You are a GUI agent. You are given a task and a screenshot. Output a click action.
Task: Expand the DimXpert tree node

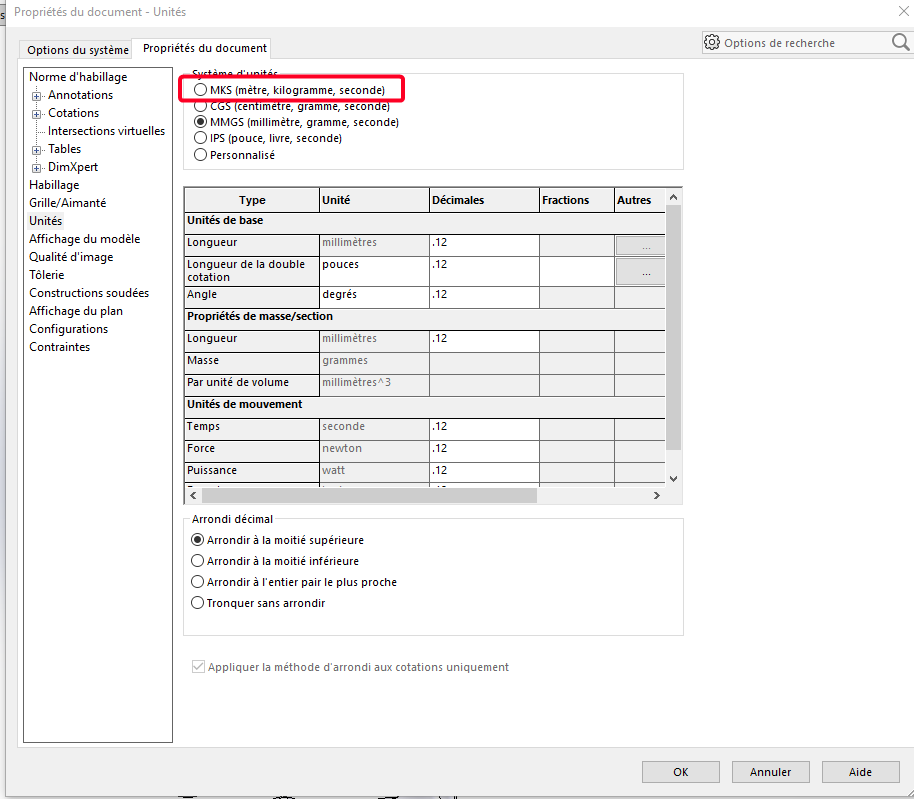click(37, 168)
